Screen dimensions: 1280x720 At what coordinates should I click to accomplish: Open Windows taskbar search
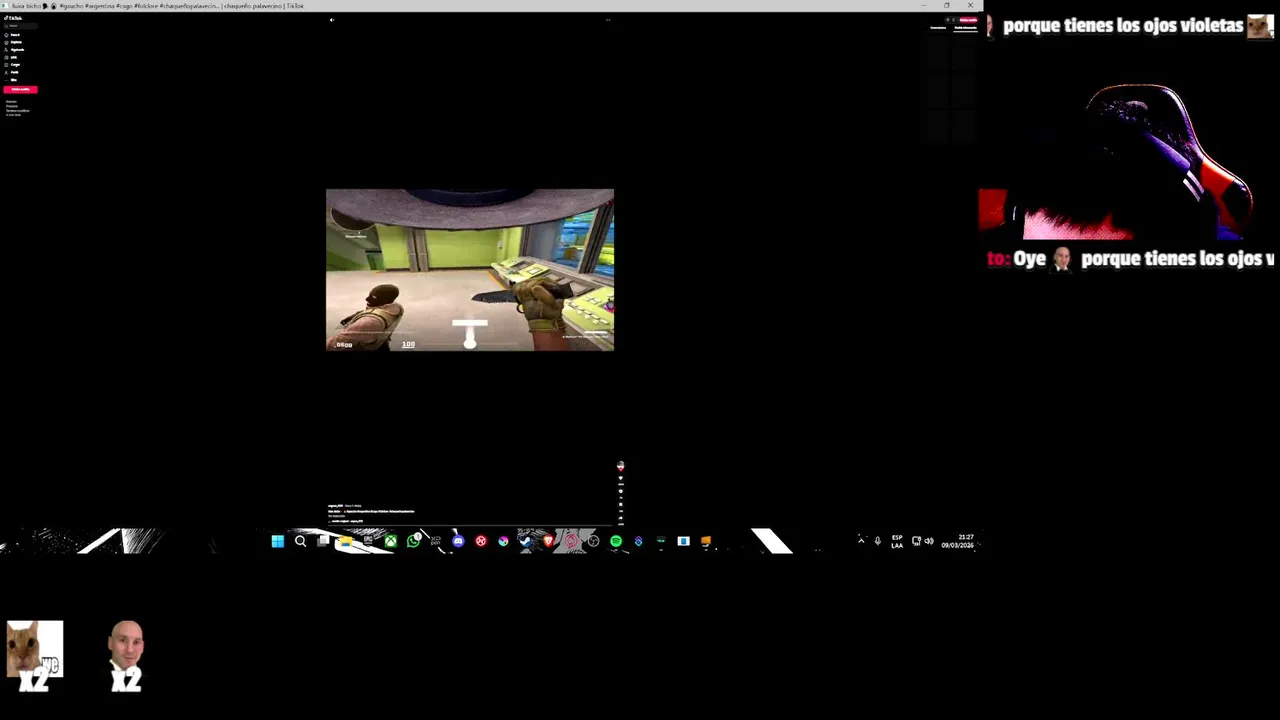tap(300, 541)
